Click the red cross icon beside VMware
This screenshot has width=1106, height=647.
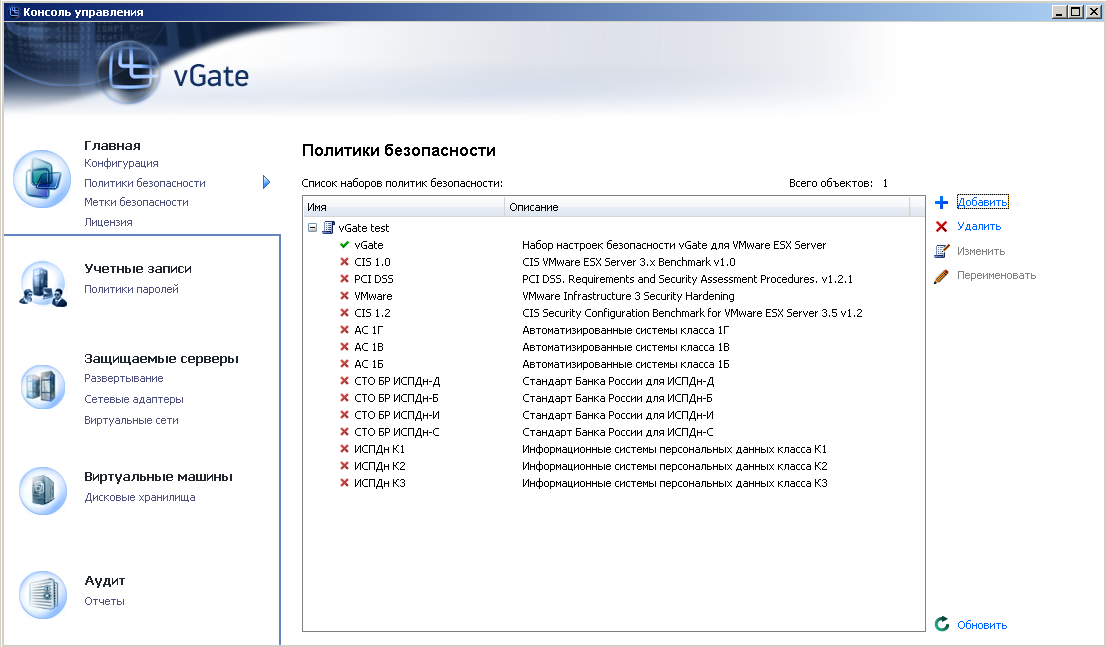(344, 296)
